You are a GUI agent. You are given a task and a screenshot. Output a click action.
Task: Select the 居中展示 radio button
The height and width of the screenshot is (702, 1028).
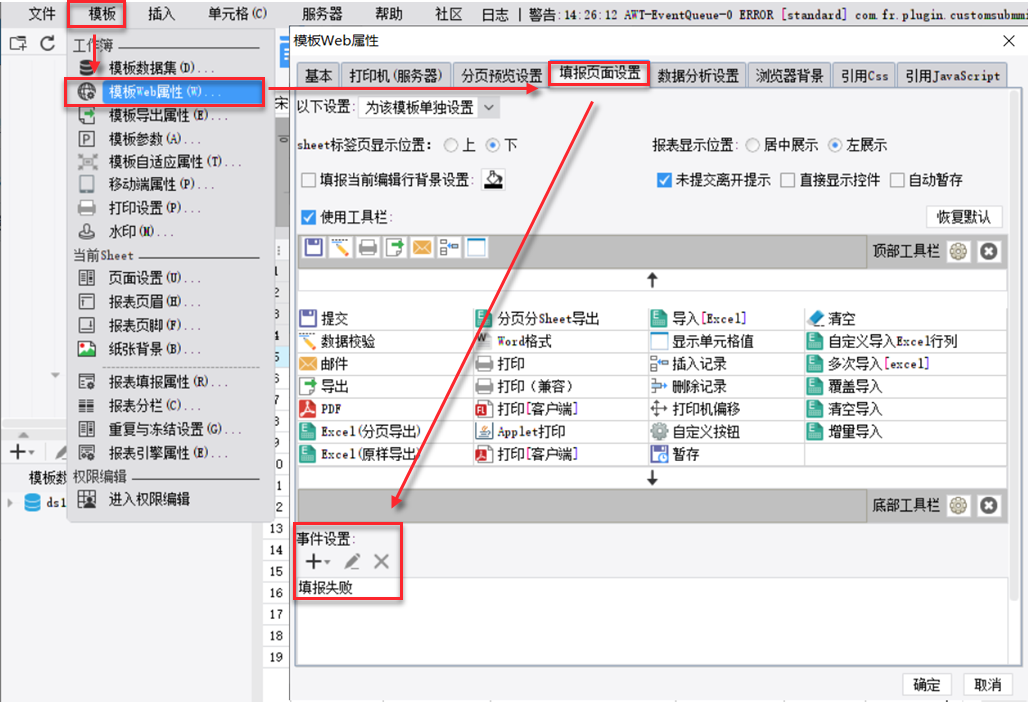pyautogui.click(x=753, y=146)
